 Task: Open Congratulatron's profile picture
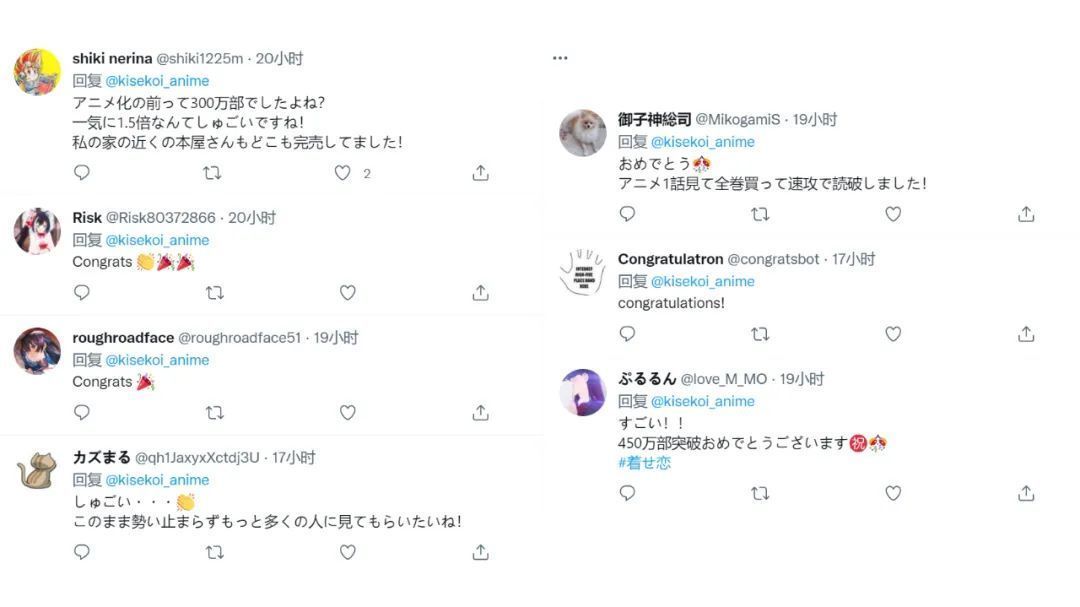(581, 271)
